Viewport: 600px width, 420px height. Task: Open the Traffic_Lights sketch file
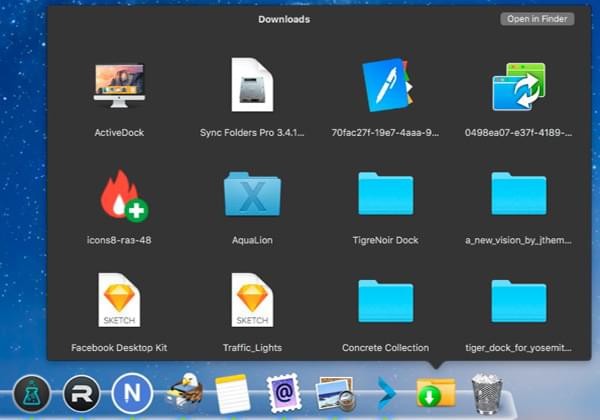pyautogui.click(x=252, y=301)
